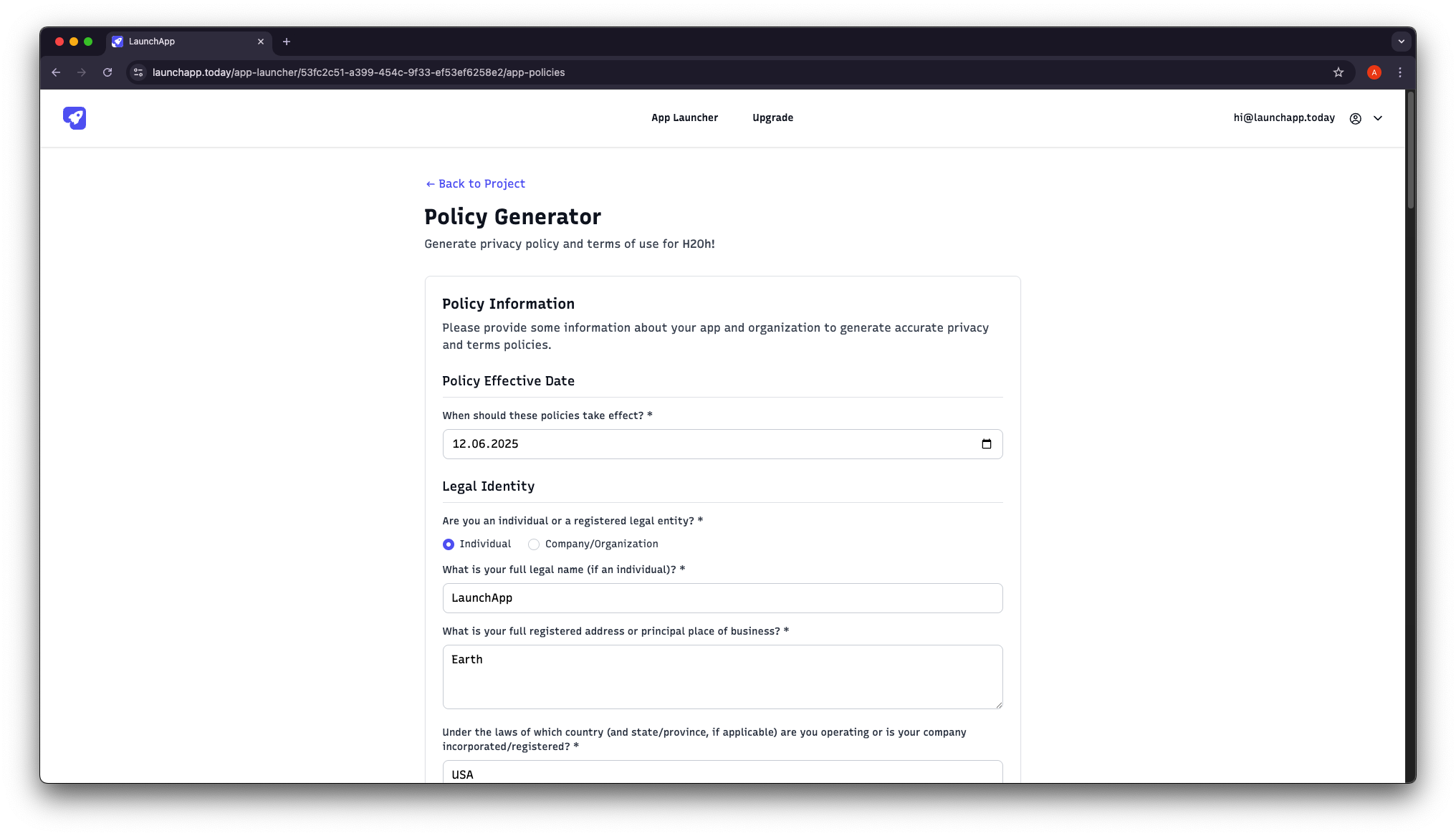This screenshot has height=836, width=1456.
Task: Open Chrome profile avatar
Action: 1374,72
